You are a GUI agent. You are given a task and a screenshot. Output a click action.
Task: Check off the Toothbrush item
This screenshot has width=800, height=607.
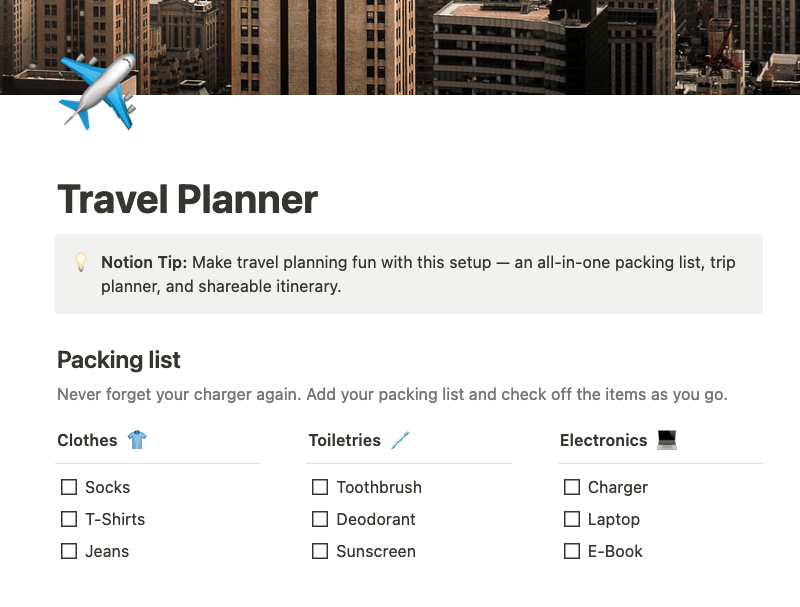click(320, 487)
